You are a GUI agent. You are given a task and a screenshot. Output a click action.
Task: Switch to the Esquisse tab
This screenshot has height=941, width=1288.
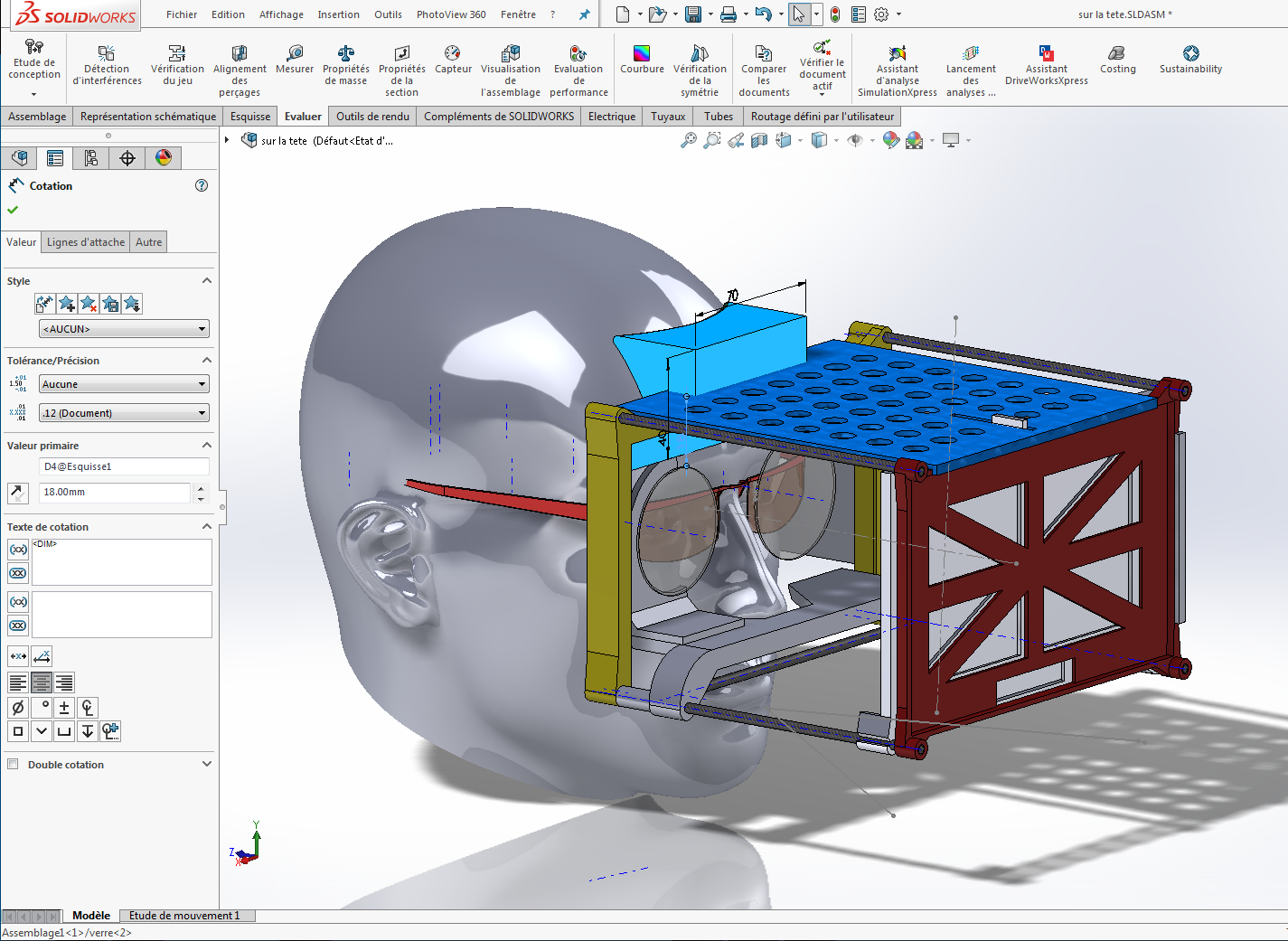click(x=250, y=117)
